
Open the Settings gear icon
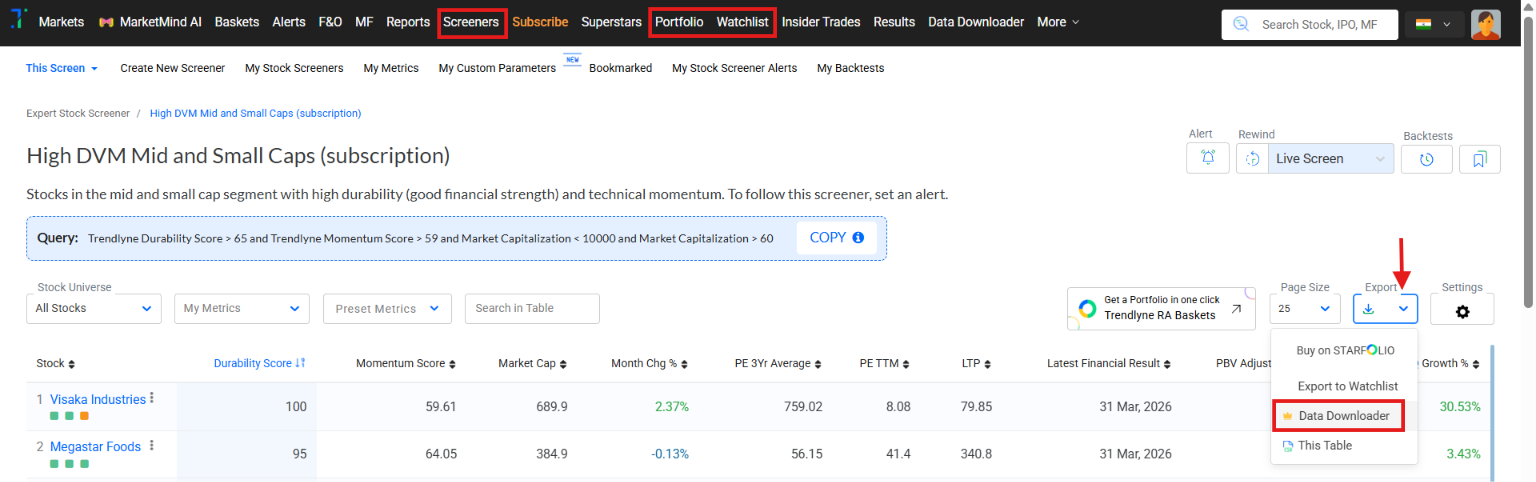point(1462,311)
